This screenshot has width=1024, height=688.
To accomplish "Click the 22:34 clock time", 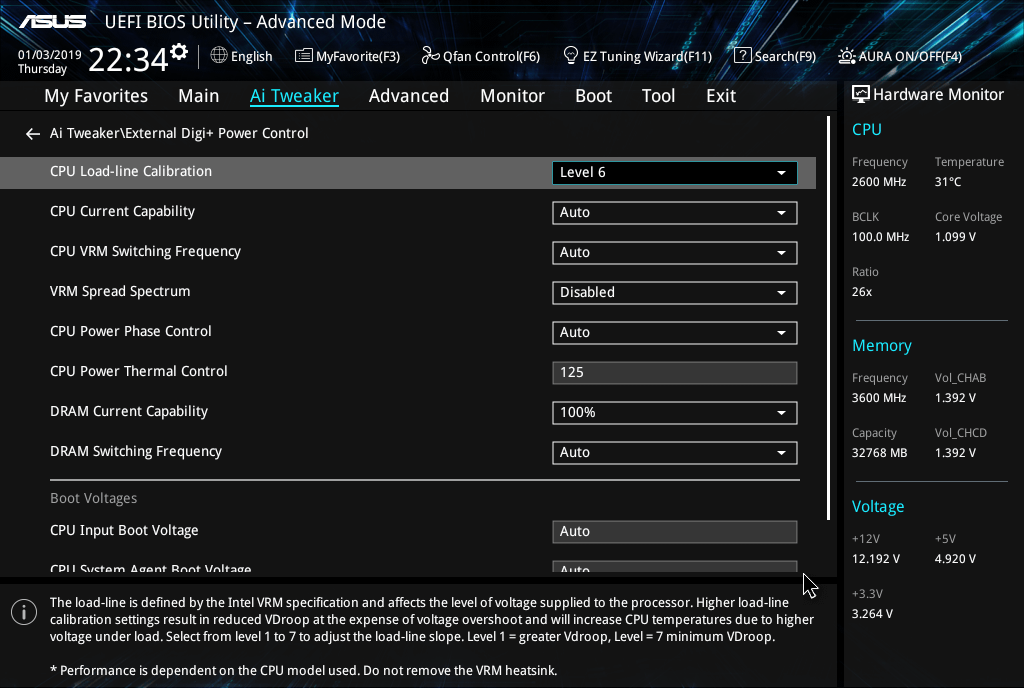I will [x=129, y=59].
